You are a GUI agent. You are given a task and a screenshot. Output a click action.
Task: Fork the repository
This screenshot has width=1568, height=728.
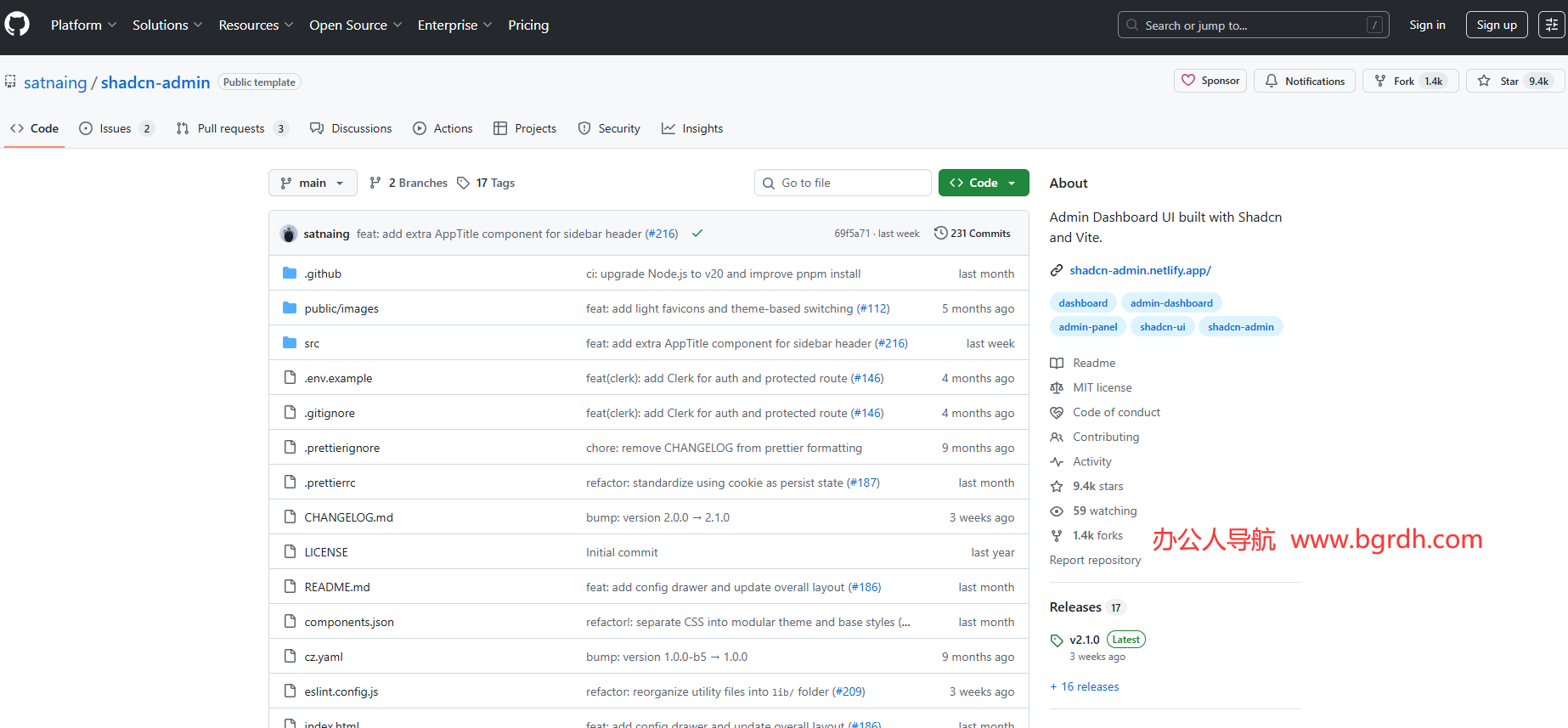[1410, 81]
